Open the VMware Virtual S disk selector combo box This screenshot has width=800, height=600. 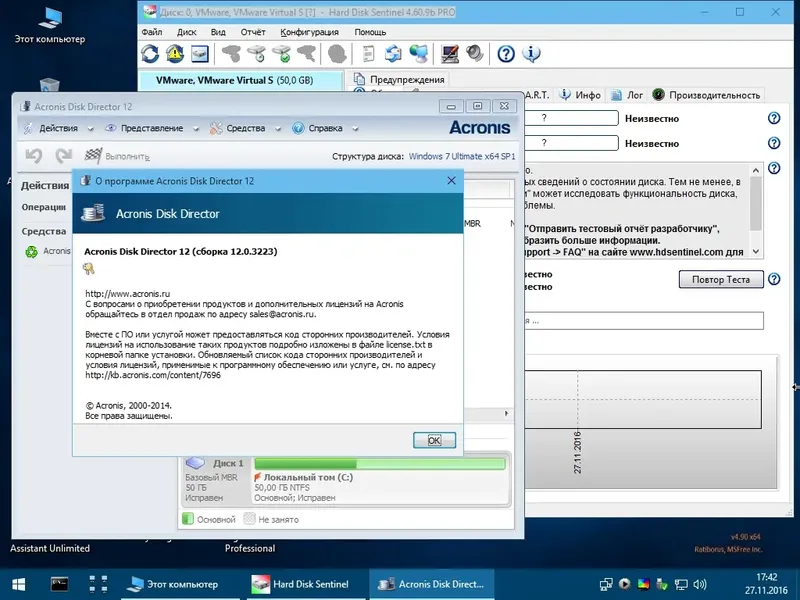click(240, 80)
